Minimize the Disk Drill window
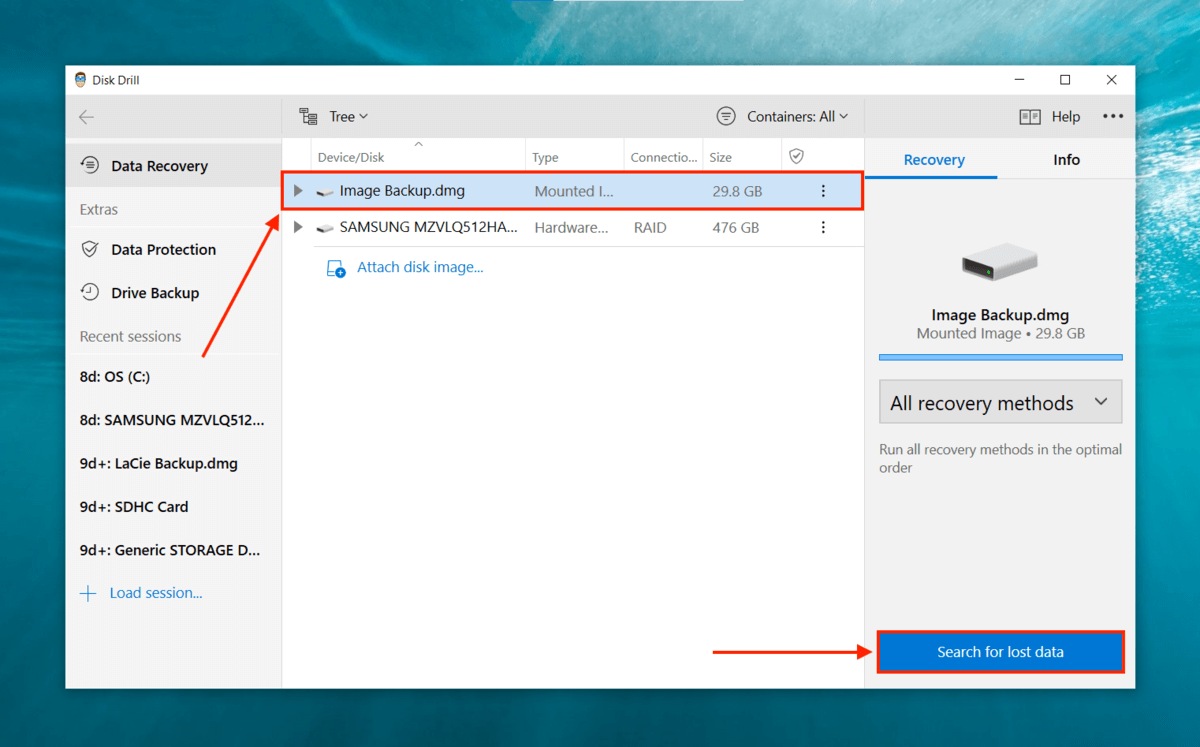1200x747 pixels. pos(1019,80)
